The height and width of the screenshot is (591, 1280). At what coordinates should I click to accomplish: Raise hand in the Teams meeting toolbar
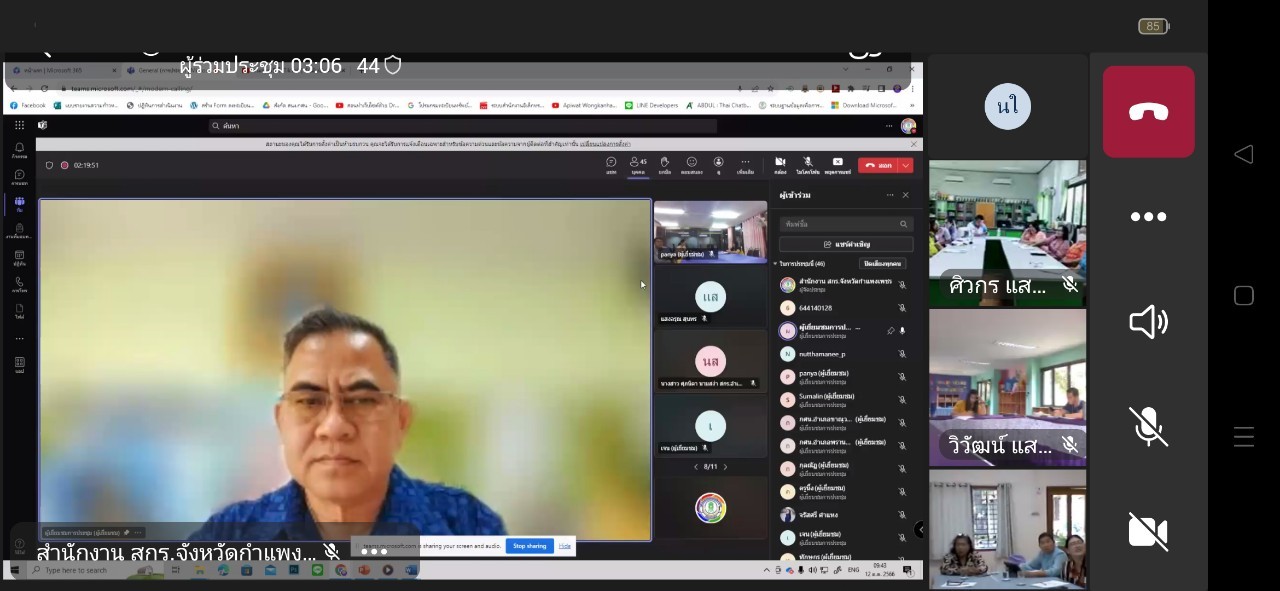click(x=664, y=164)
